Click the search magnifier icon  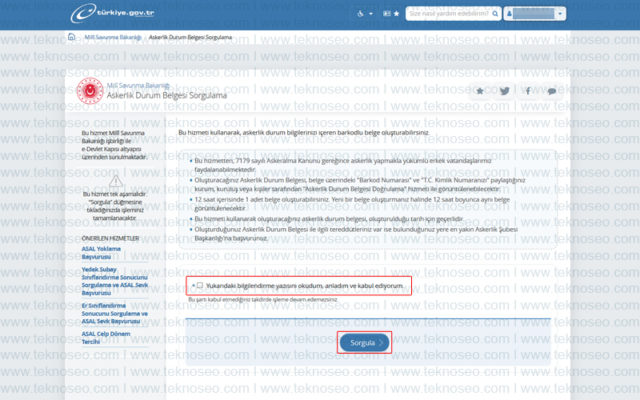click(x=495, y=13)
